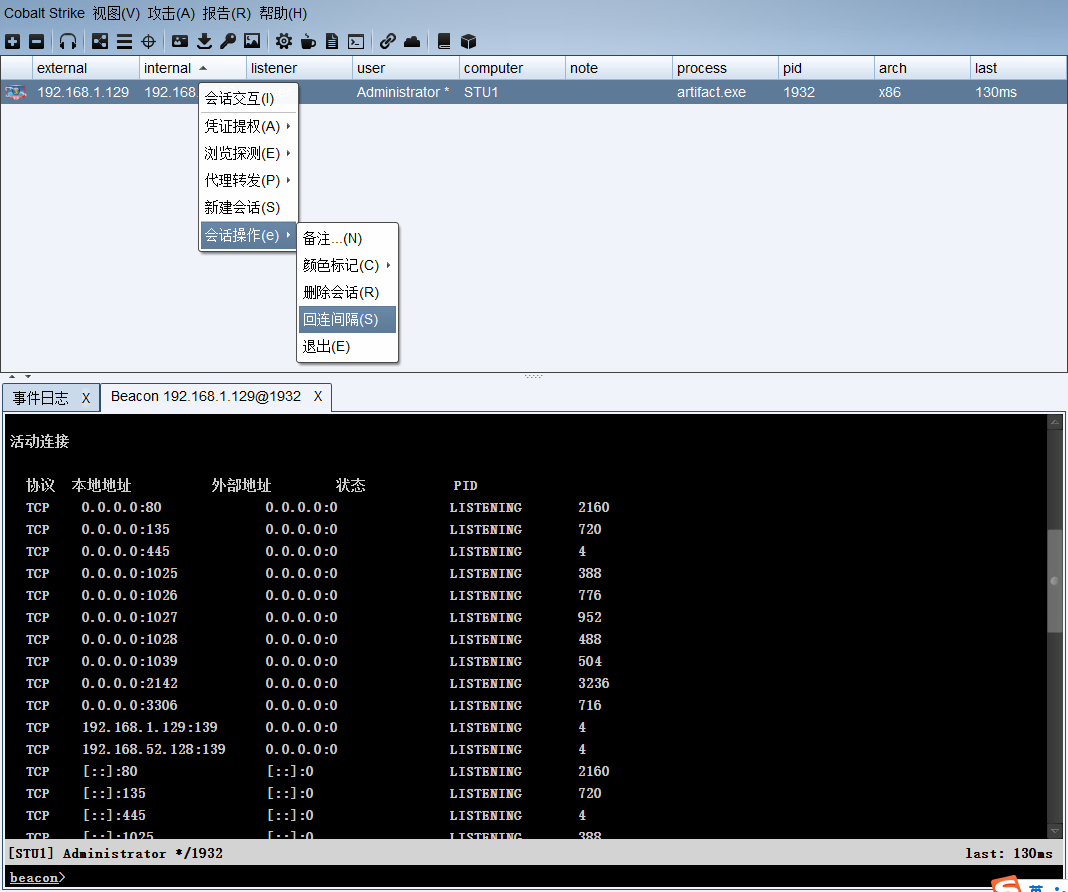Close the Beacon 192.168.1.129@1932 tab
The width and height of the screenshot is (1068, 892).
(x=317, y=396)
